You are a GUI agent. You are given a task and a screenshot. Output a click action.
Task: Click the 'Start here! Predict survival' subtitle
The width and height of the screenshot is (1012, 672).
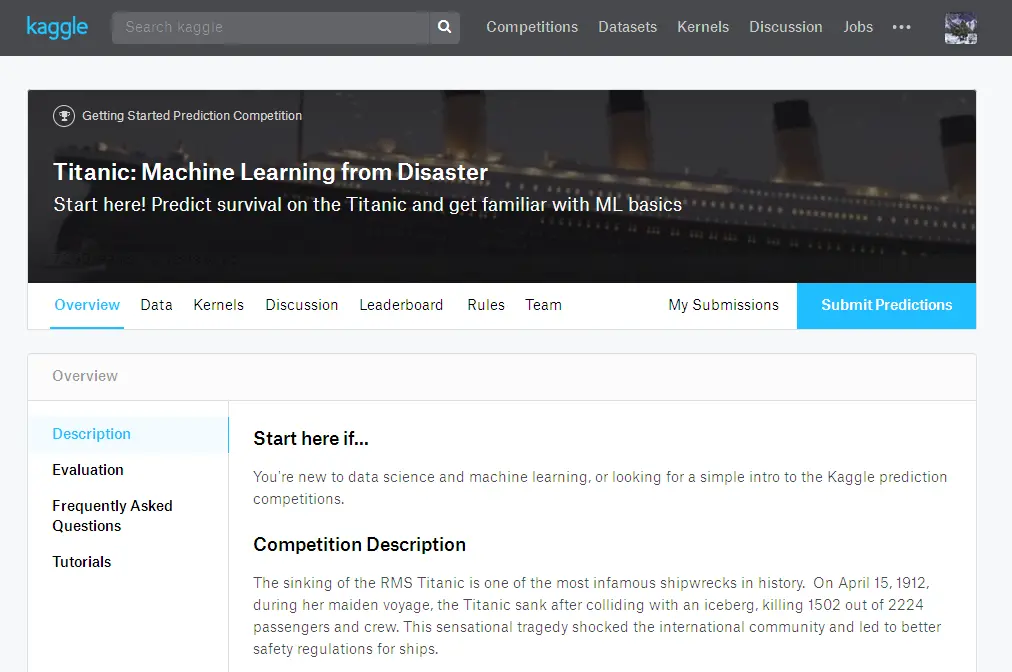[367, 205]
